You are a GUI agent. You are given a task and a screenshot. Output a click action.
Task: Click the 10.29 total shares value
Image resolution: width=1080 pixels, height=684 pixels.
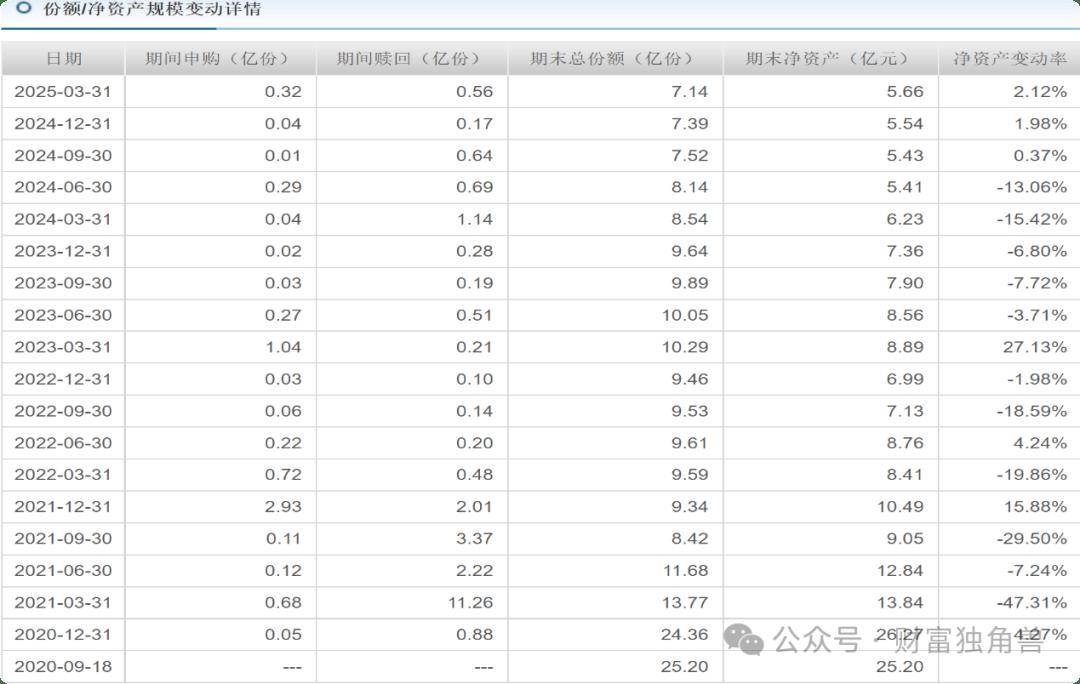click(685, 347)
